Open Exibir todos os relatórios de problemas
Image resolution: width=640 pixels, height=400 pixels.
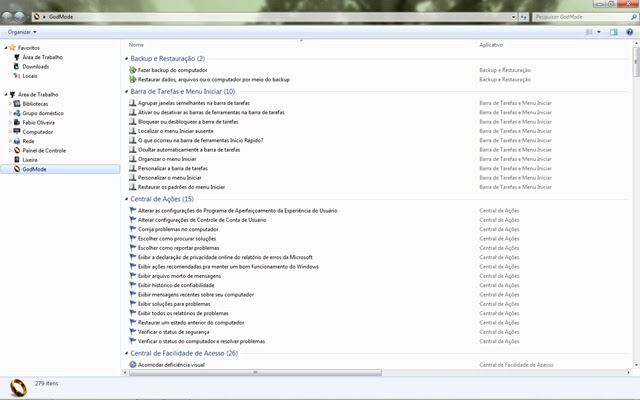(x=183, y=313)
